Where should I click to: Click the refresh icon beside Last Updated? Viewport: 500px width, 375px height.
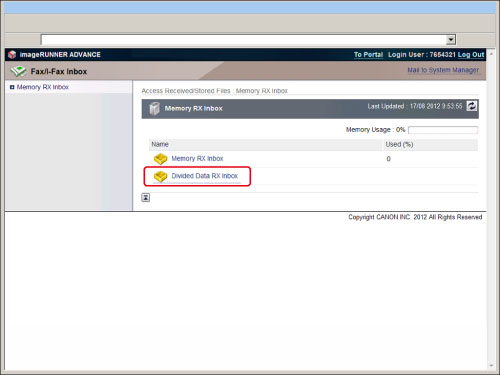tap(471, 106)
